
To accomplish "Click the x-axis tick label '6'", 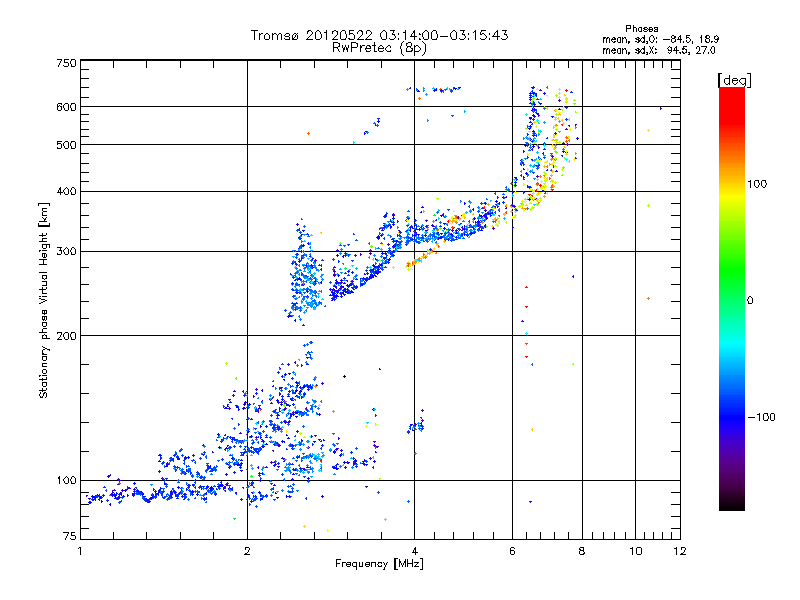I will click(x=512, y=551).
